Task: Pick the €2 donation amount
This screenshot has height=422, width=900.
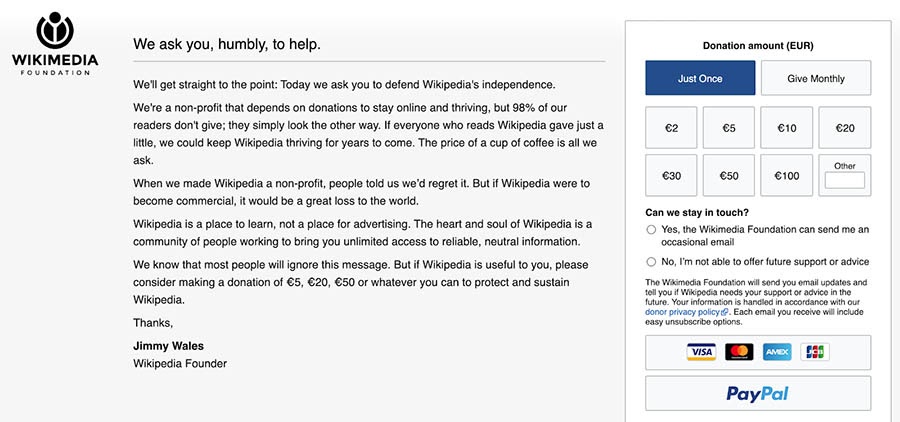Action: (x=671, y=128)
